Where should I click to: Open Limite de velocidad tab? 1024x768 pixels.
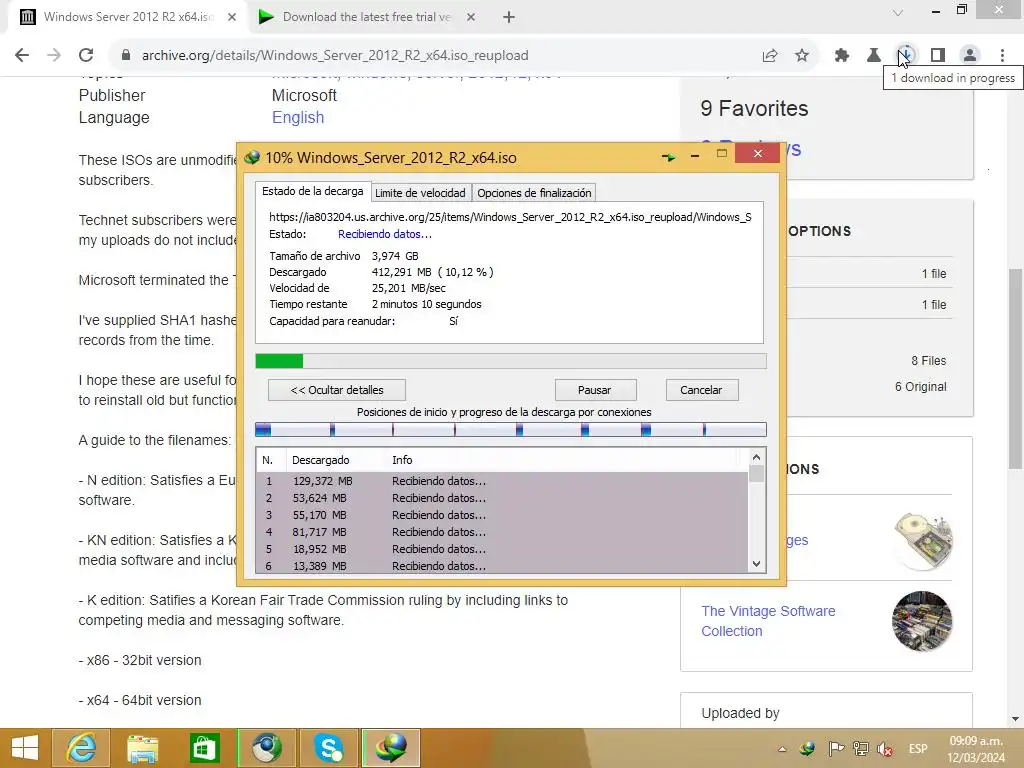point(420,193)
